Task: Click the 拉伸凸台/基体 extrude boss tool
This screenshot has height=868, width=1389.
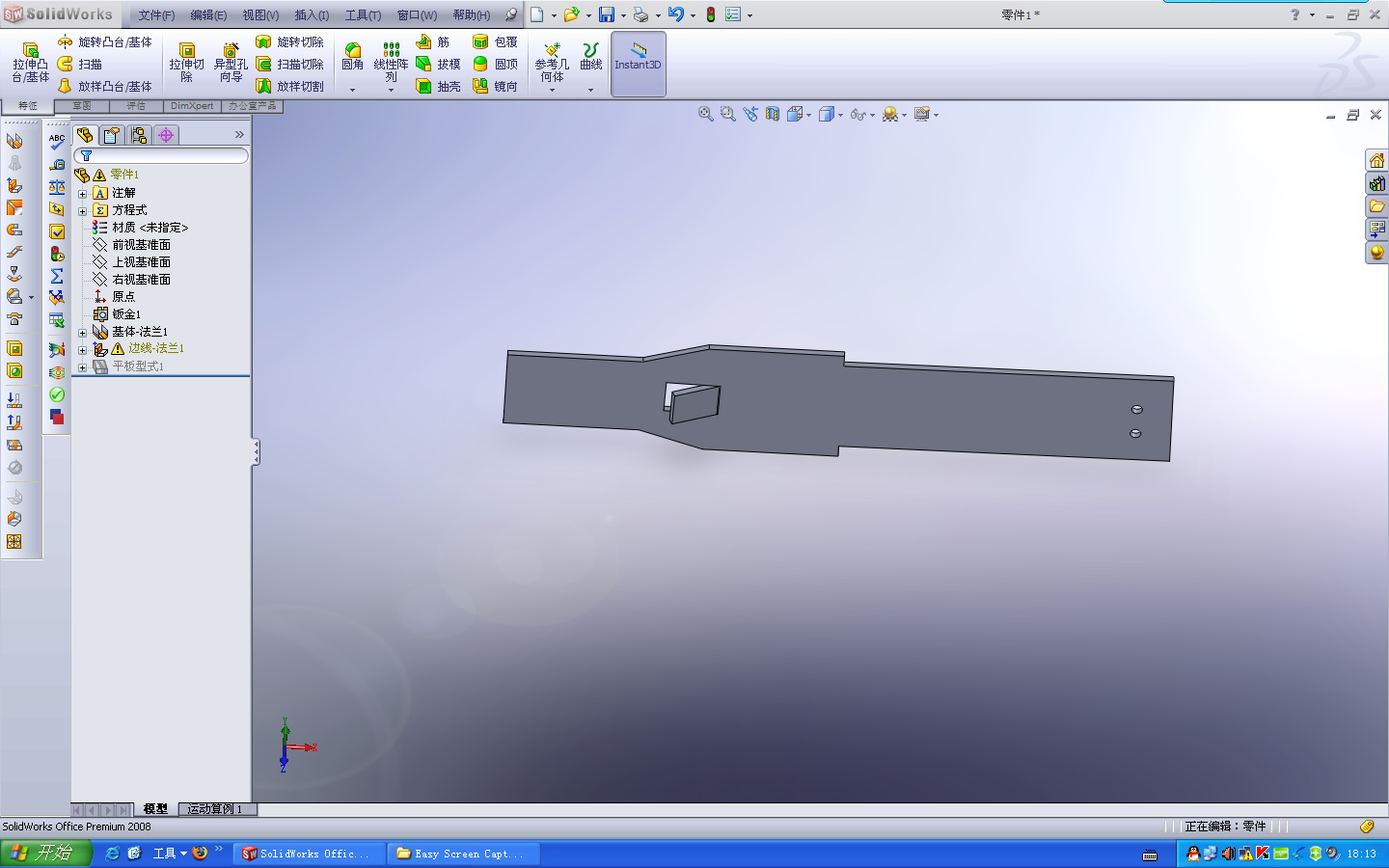Action: coord(30,63)
